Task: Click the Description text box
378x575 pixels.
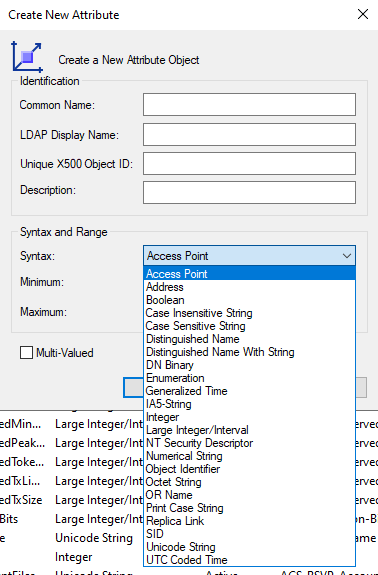Action: tap(249, 192)
